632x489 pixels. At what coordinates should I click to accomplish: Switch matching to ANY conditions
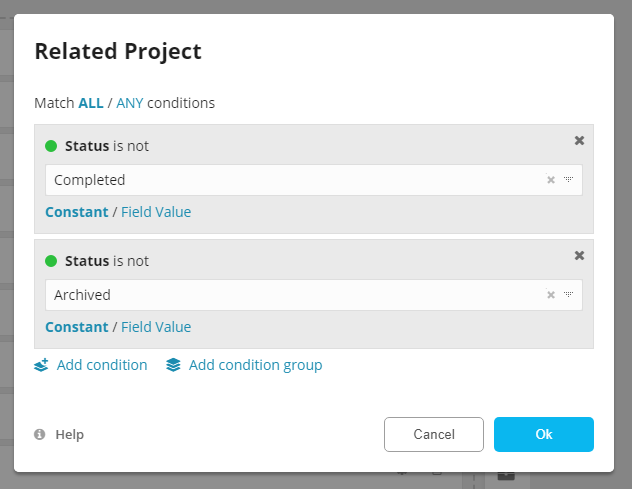click(130, 103)
